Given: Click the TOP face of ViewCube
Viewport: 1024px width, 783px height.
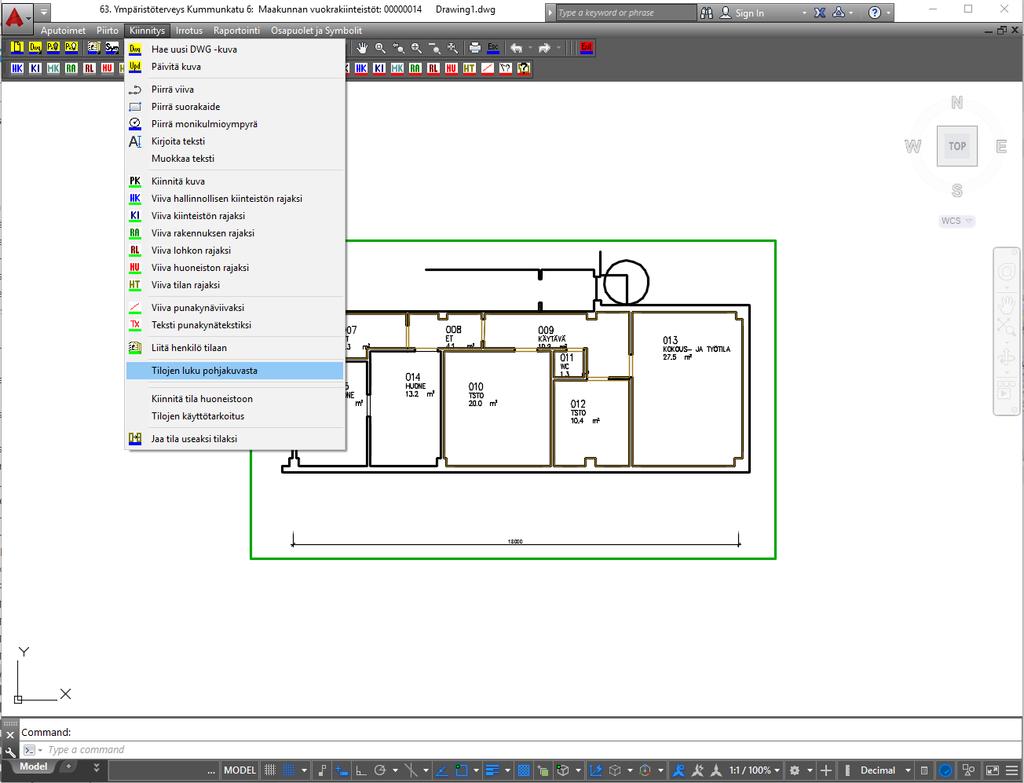Looking at the screenshot, I should (957, 146).
